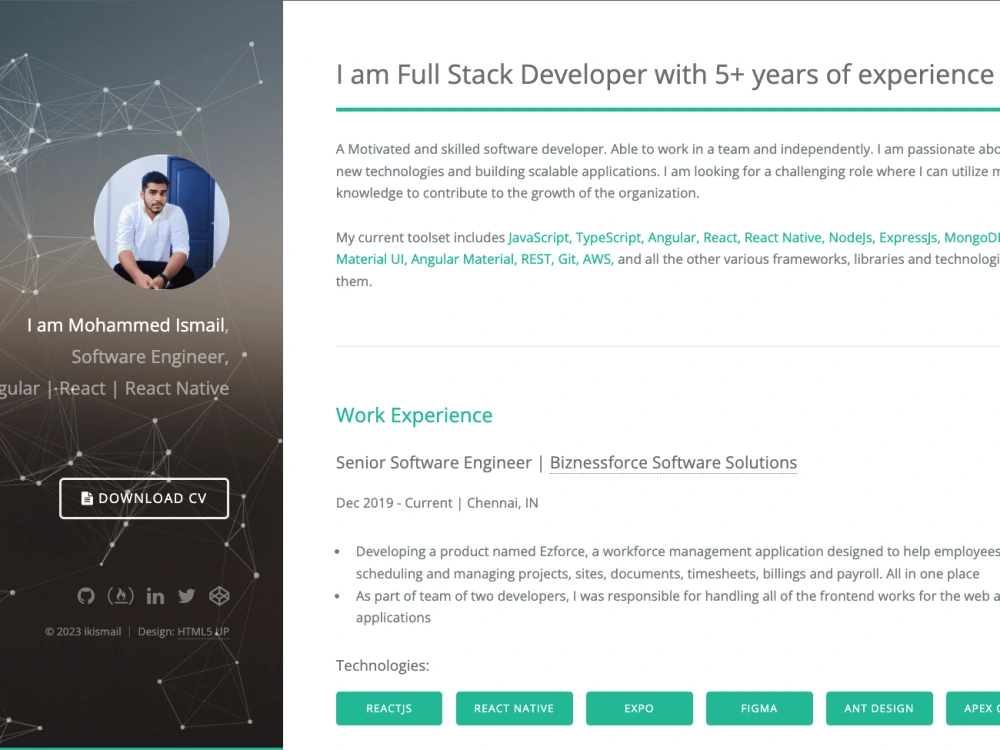
Task: Open the MongoDB link in the toolset
Action: coord(977,237)
